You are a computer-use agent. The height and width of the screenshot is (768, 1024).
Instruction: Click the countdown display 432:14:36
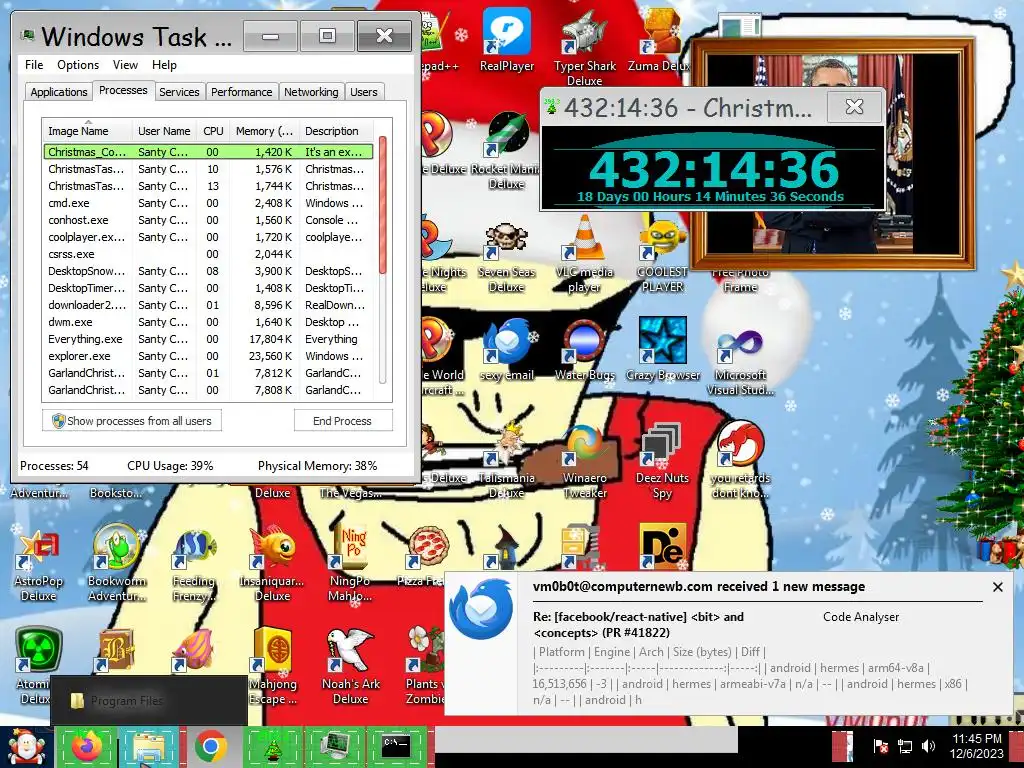tap(713, 168)
